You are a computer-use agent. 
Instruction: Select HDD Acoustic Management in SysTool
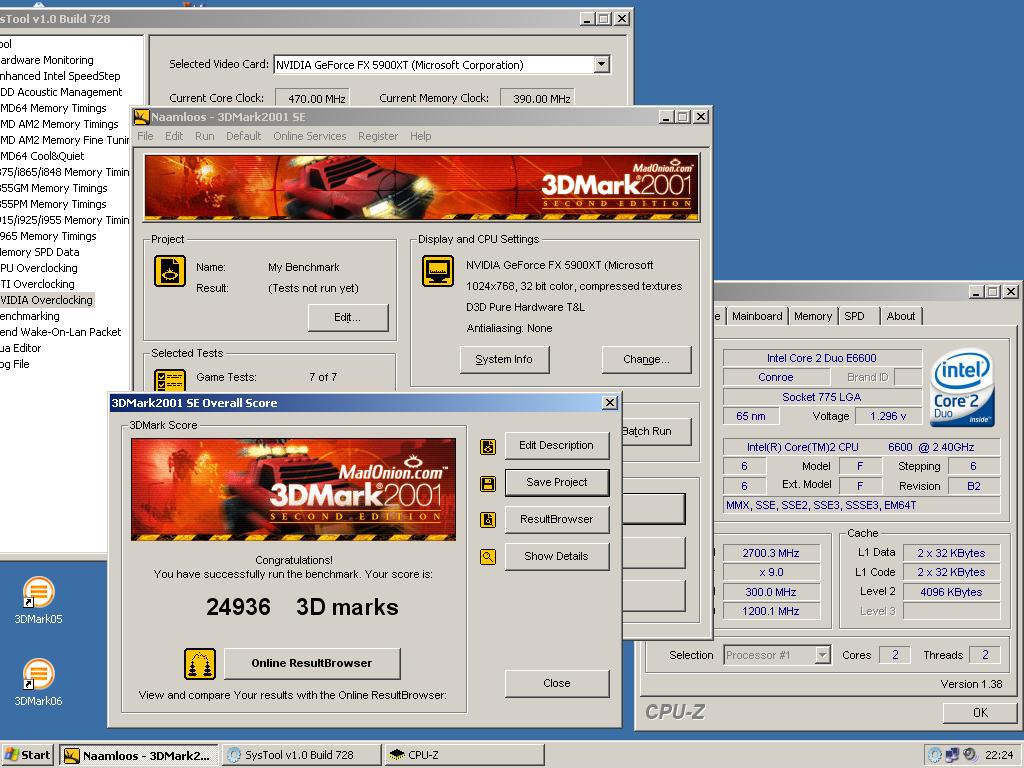click(61, 92)
